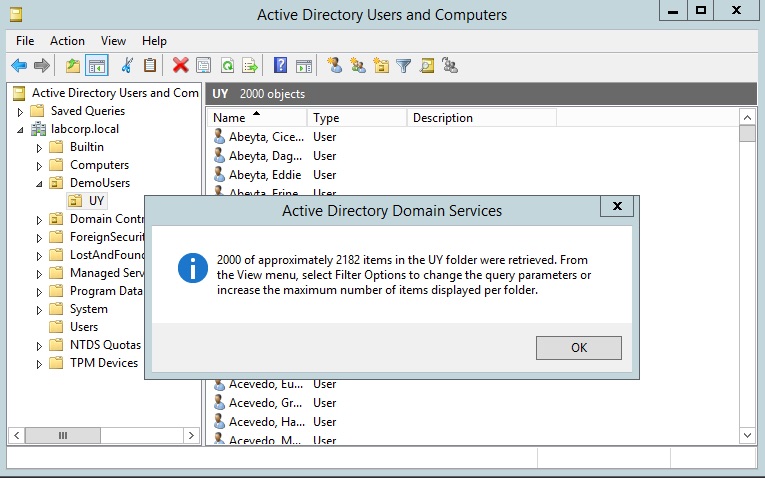Expand the NTDS Quotas node
The height and width of the screenshot is (478, 765).
[39, 346]
